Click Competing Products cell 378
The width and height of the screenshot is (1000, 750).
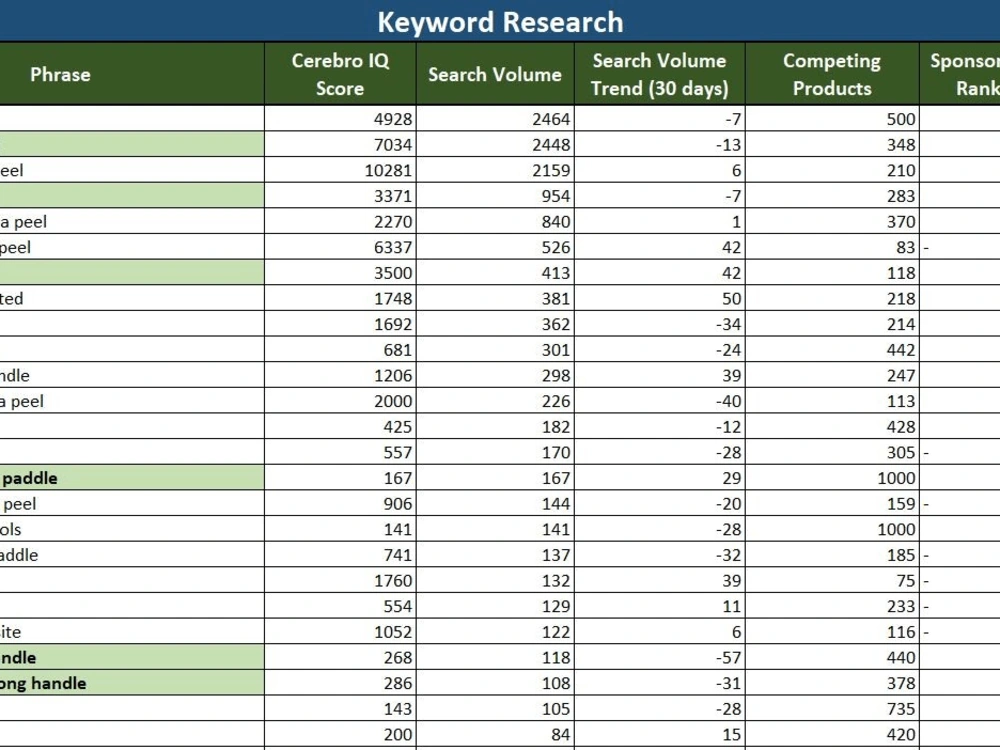click(832, 683)
